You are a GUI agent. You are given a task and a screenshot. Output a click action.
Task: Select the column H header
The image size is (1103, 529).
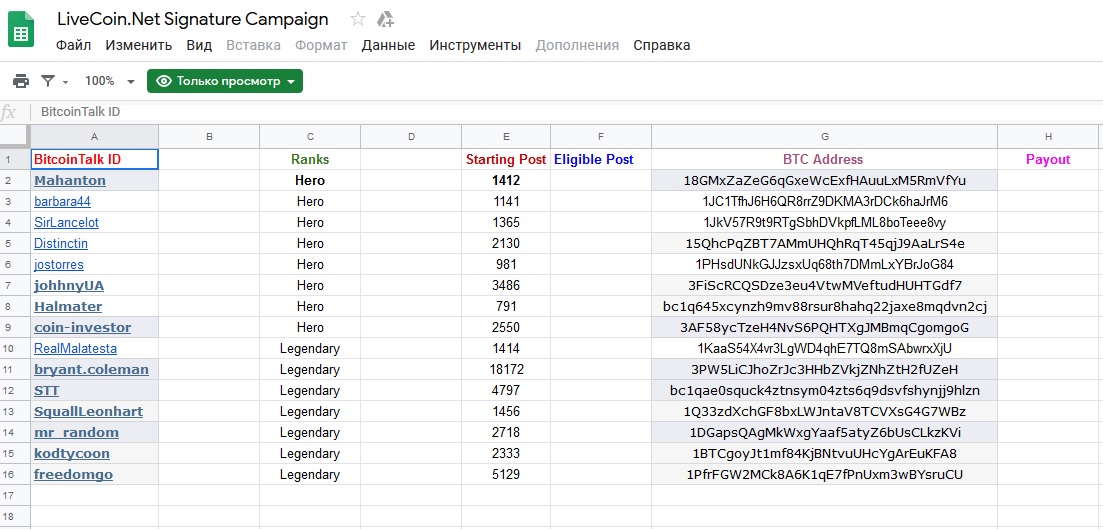tap(1048, 136)
